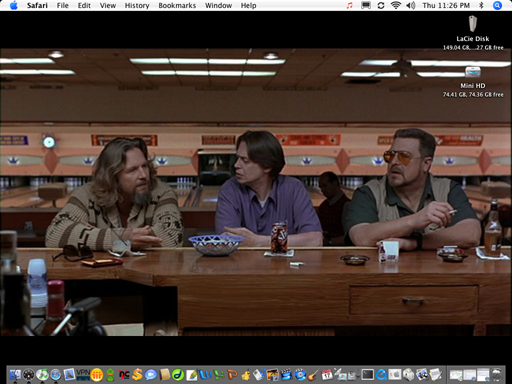Open the Window menu
Screen dimensions: 512x384
pos(218,5)
